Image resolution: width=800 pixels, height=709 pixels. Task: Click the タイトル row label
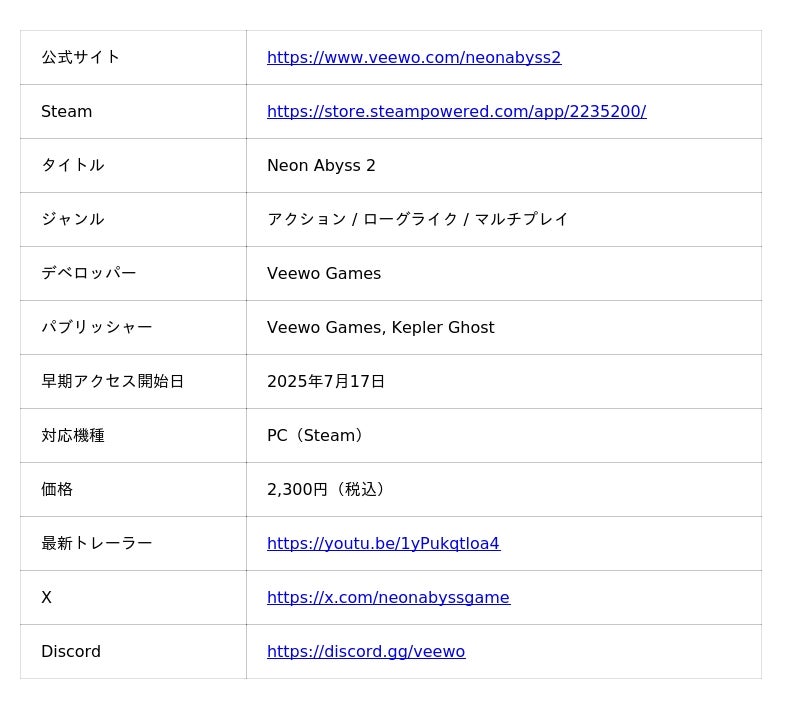pos(72,166)
